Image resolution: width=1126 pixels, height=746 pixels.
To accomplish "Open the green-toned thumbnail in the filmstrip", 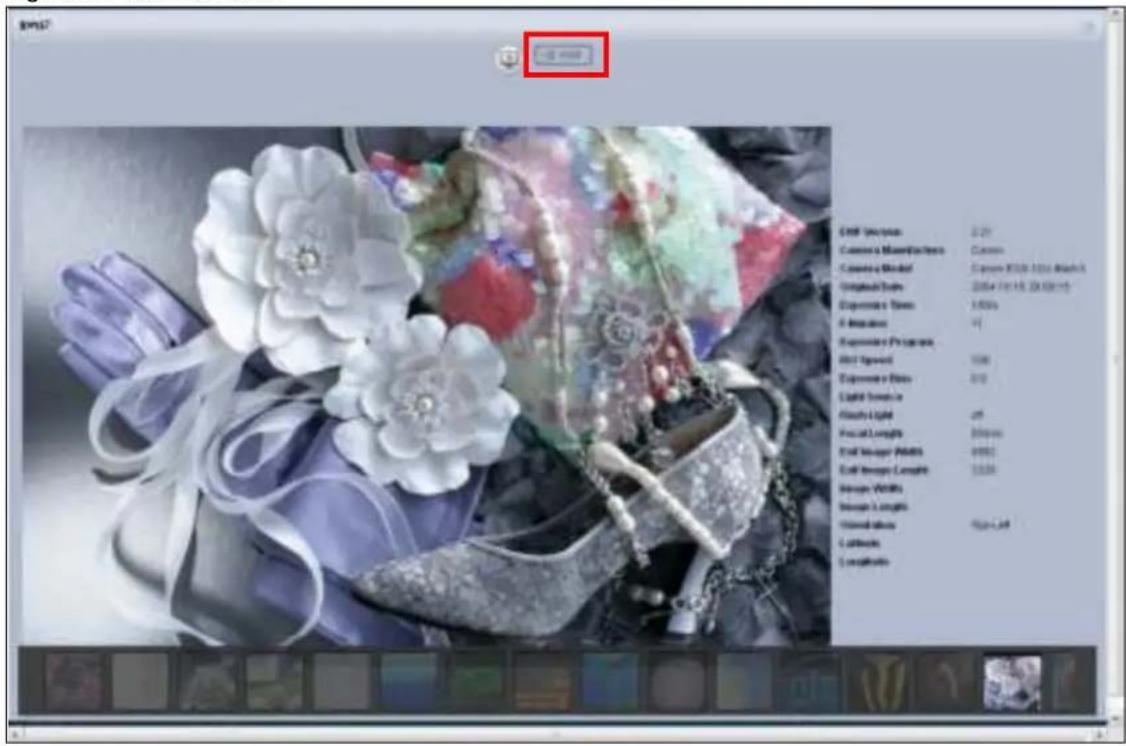I will [x=476, y=682].
